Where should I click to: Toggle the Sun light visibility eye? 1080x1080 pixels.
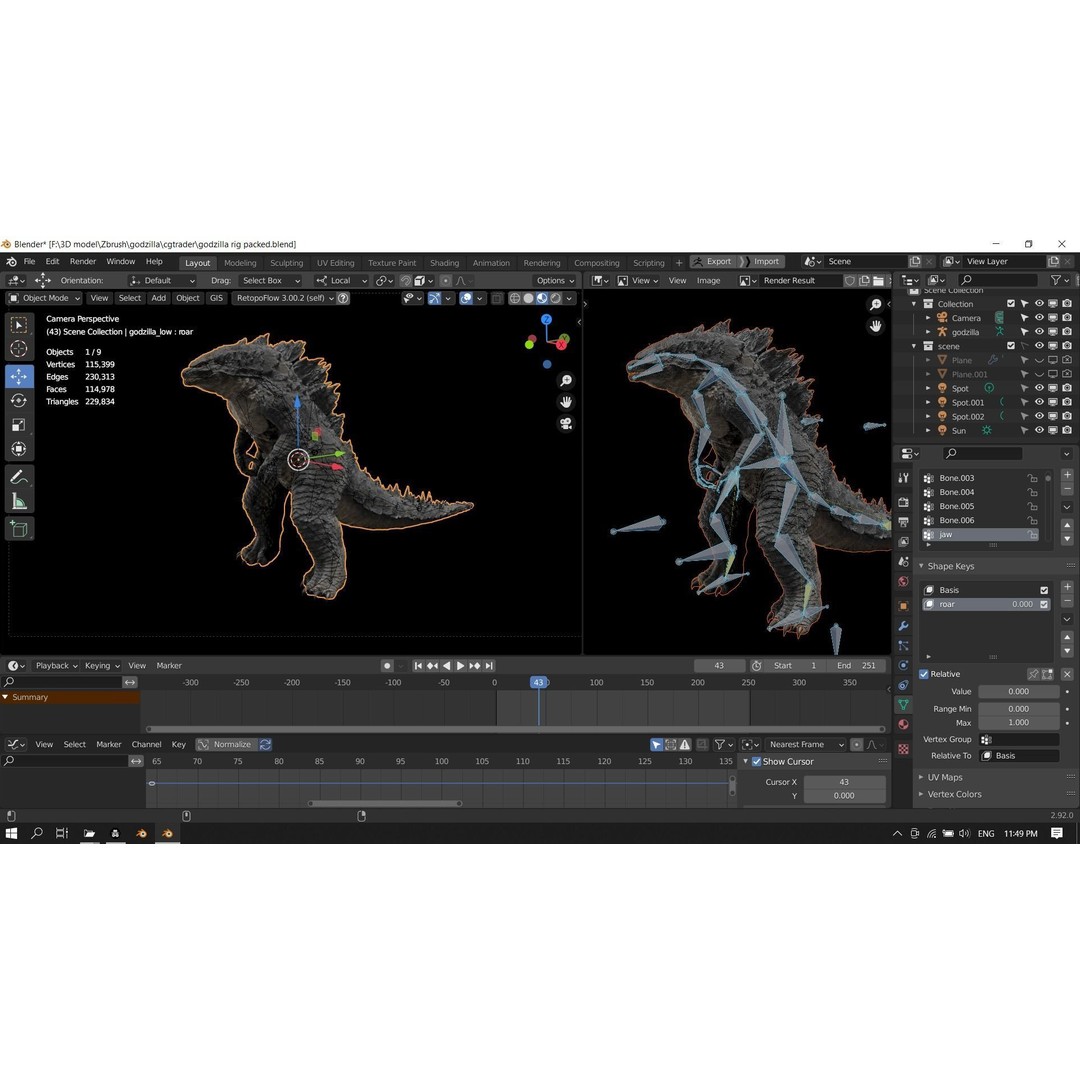click(1039, 430)
